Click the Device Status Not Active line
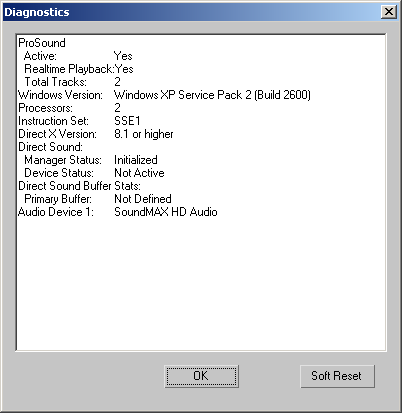Screen dimensions: 402x413 [x=94, y=173]
